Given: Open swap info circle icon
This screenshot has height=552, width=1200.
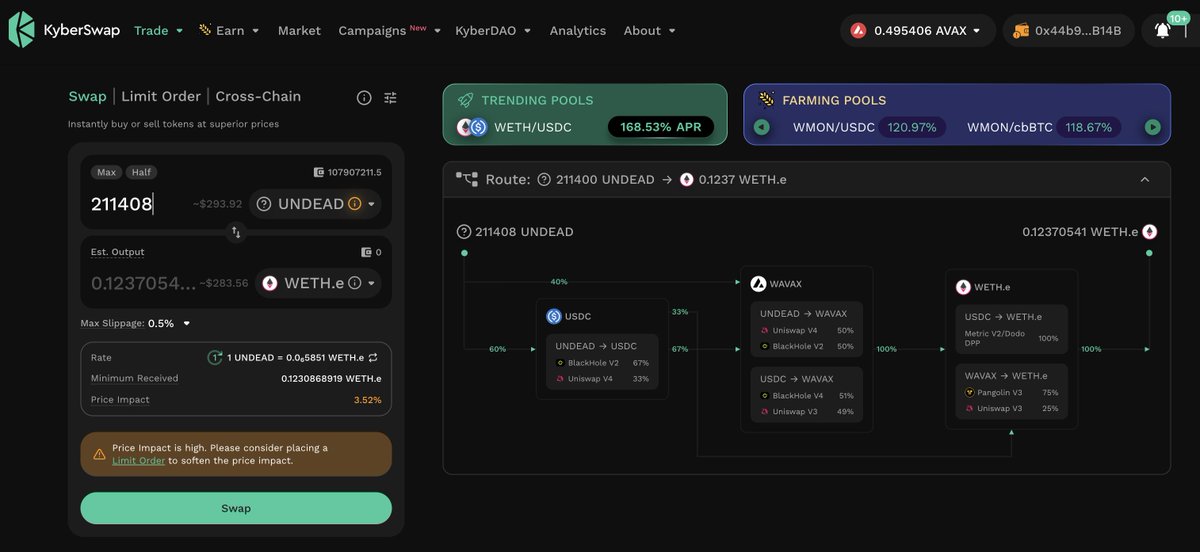Looking at the screenshot, I should tap(364, 97).
